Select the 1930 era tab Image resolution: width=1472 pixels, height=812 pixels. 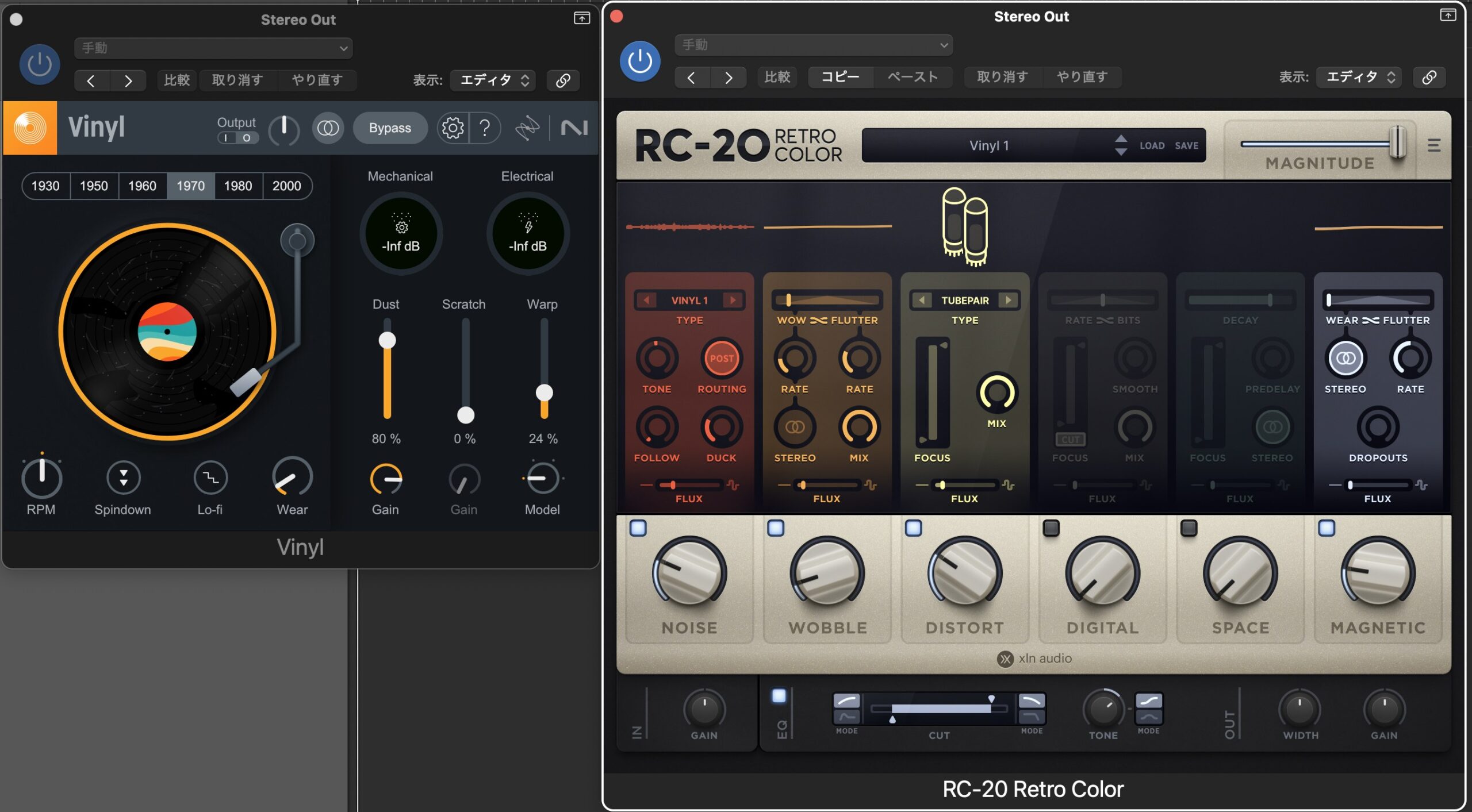pyautogui.click(x=46, y=186)
